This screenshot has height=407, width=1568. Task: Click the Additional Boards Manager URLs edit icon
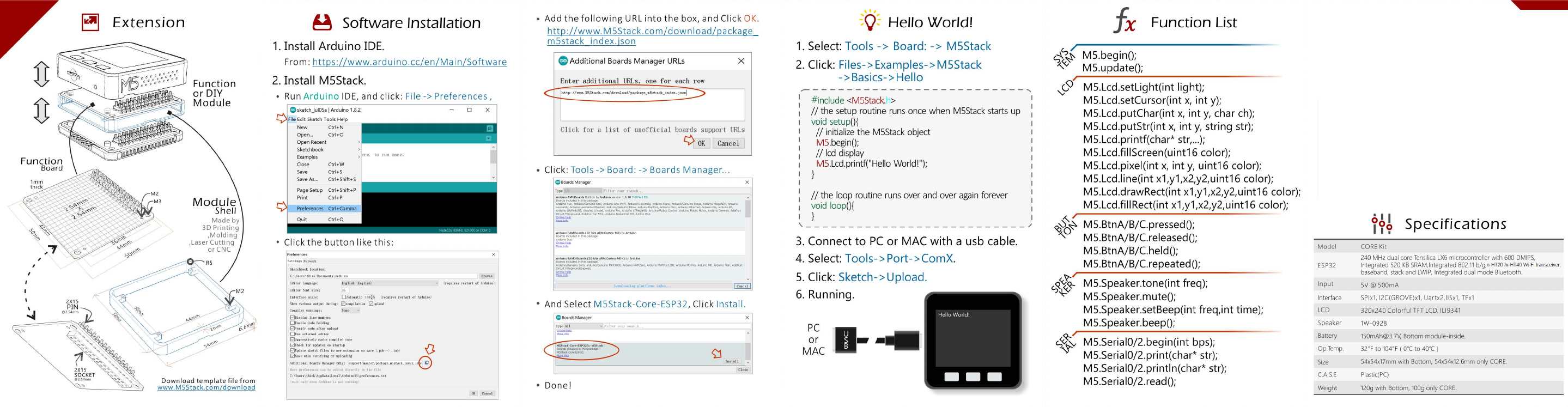[427, 363]
